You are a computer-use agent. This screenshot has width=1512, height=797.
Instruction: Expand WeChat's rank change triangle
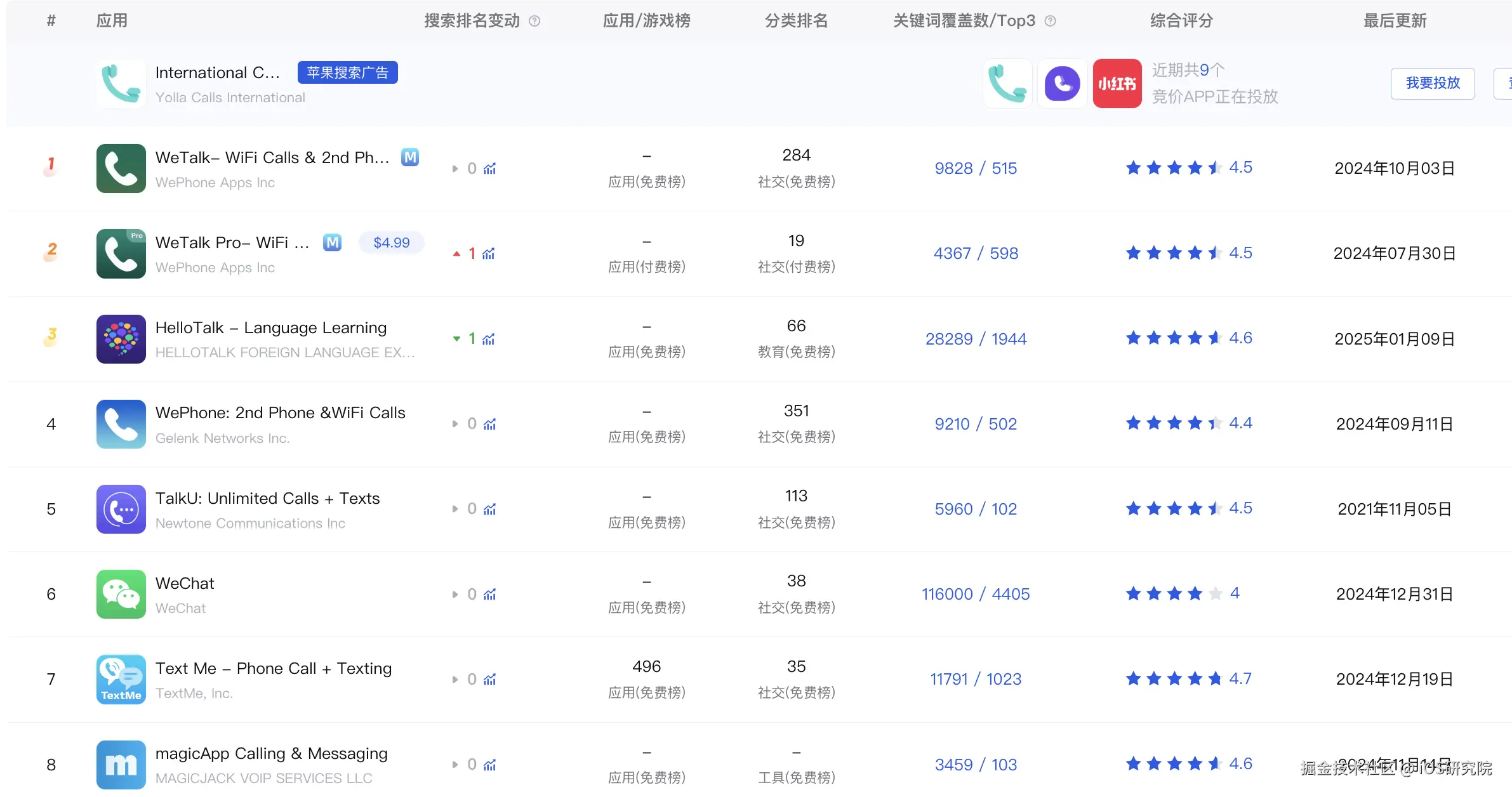pyautogui.click(x=454, y=594)
